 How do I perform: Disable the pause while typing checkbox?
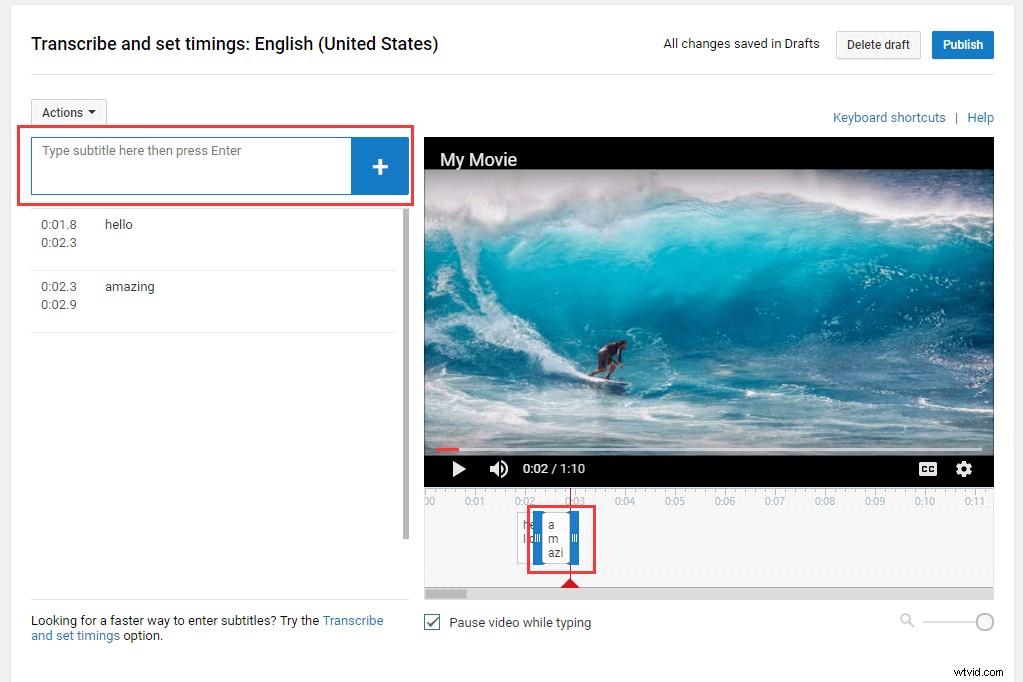pyautogui.click(x=431, y=621)
